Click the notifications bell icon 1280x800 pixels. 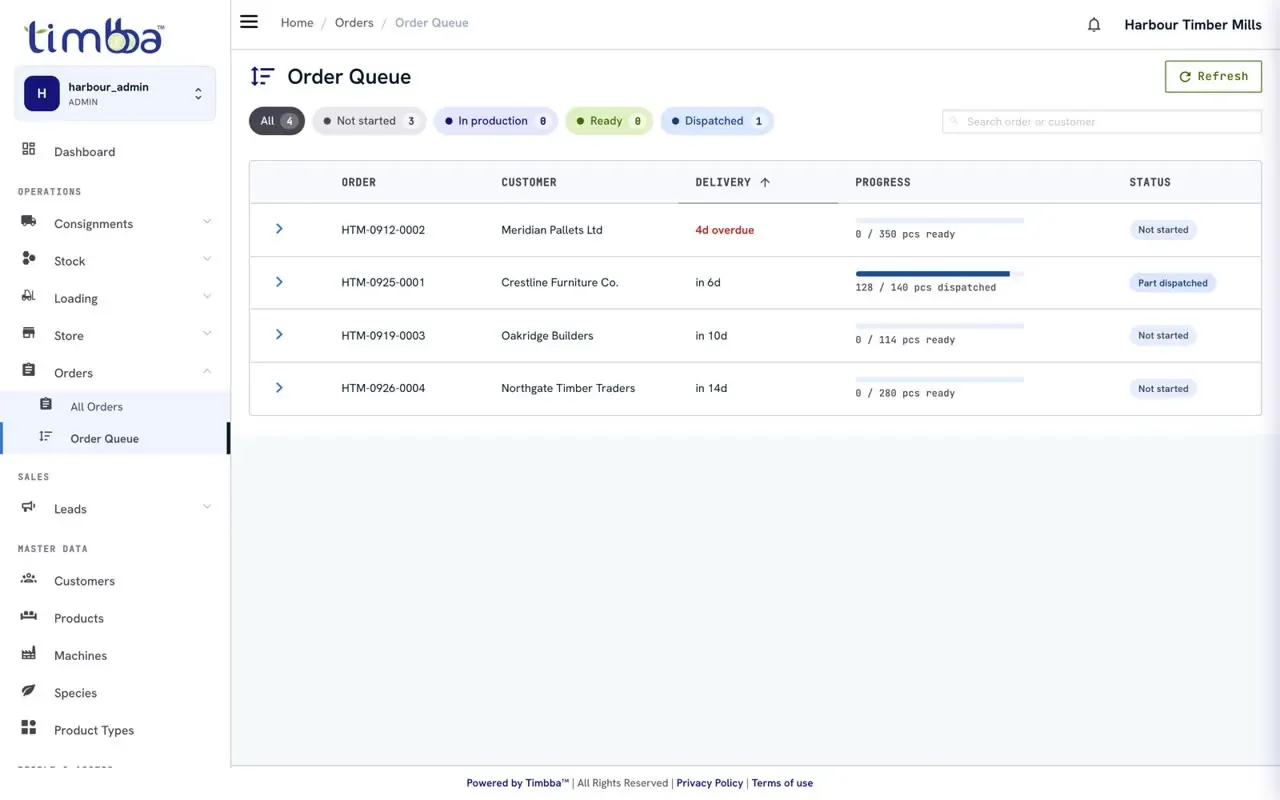(1094, 25)
